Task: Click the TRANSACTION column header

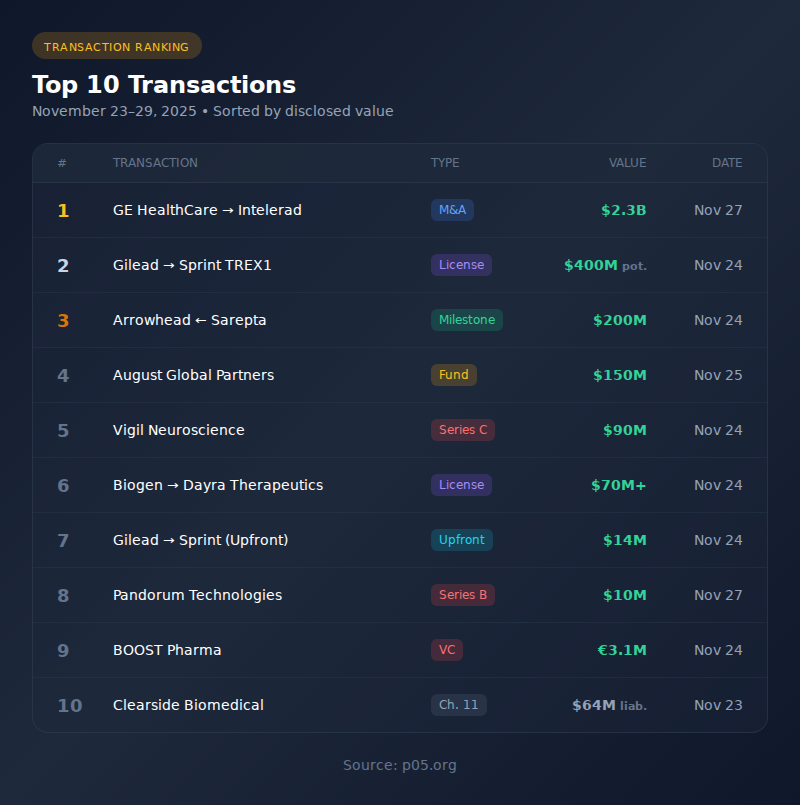Action: tap(155, 163)
